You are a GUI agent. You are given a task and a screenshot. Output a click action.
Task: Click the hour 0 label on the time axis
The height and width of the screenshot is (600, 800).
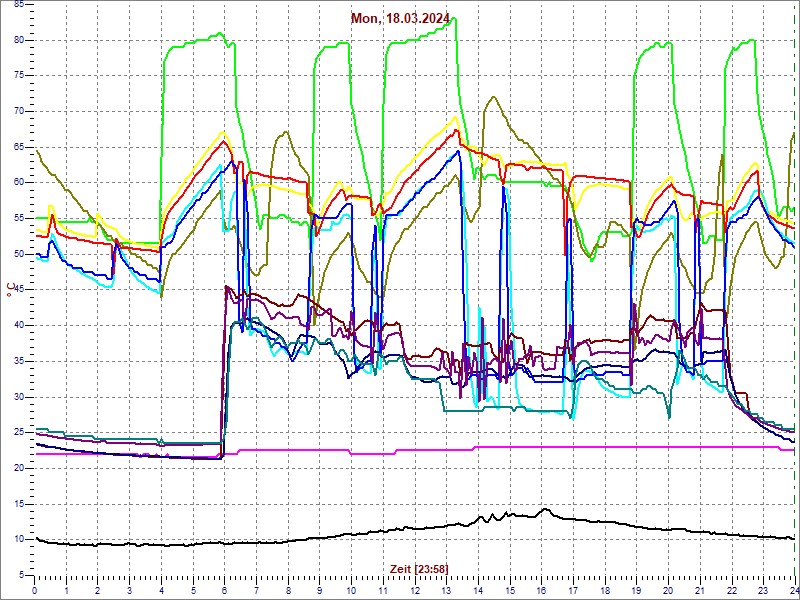pyautogui.click(x=35, y=591)
